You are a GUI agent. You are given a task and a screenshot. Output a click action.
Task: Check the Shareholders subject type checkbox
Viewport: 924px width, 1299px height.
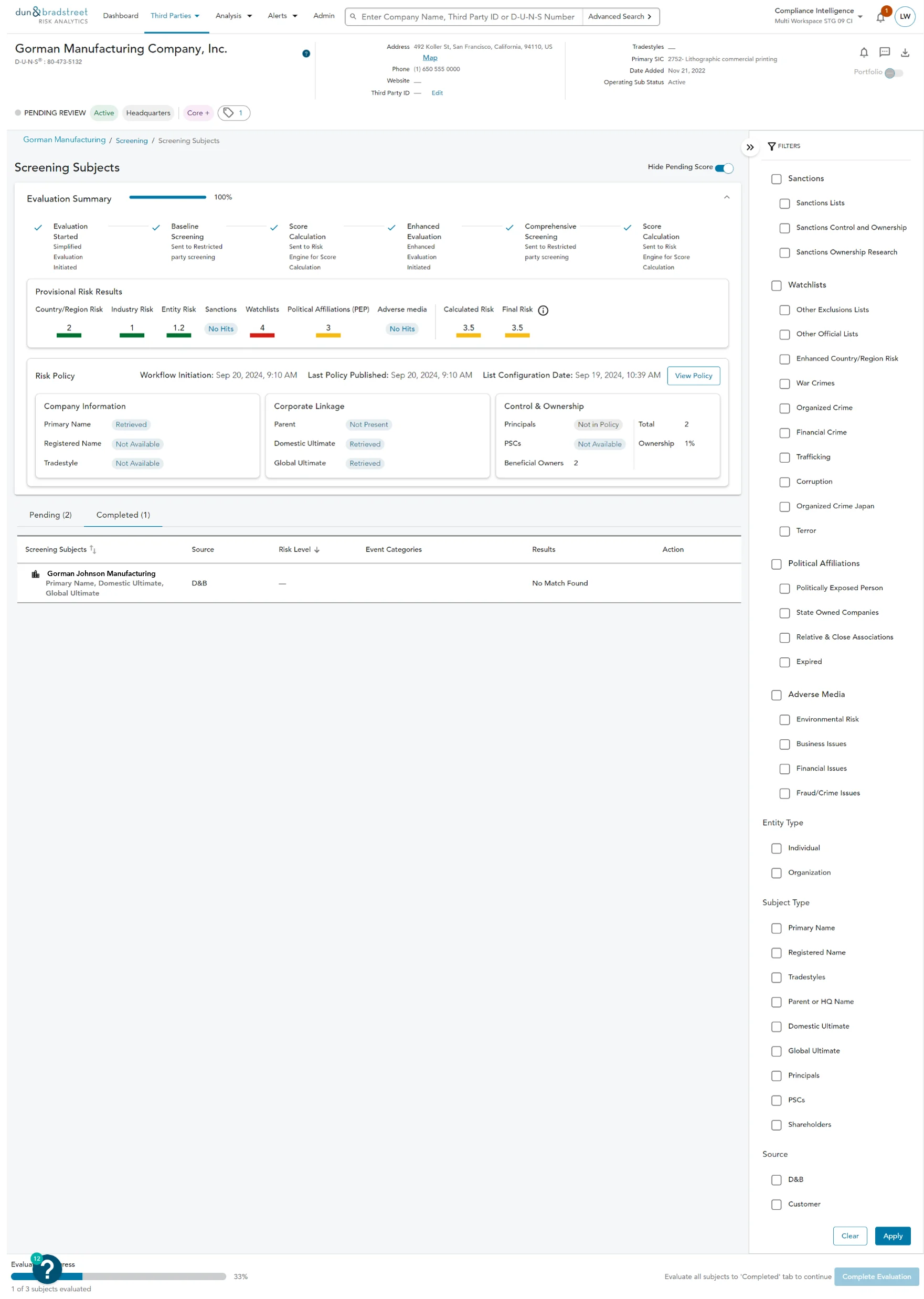[x=776, y=1125]
